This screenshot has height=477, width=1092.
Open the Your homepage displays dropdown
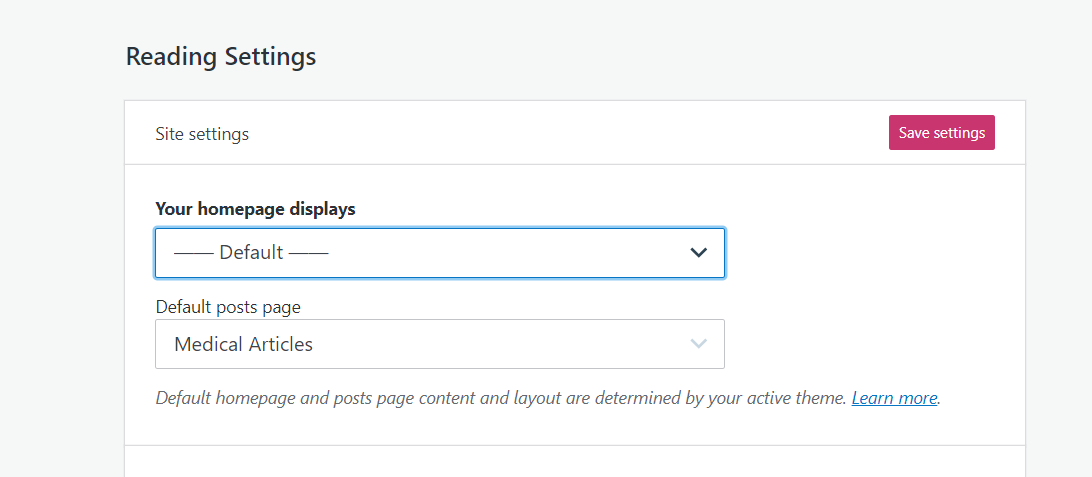click(439, 253)
